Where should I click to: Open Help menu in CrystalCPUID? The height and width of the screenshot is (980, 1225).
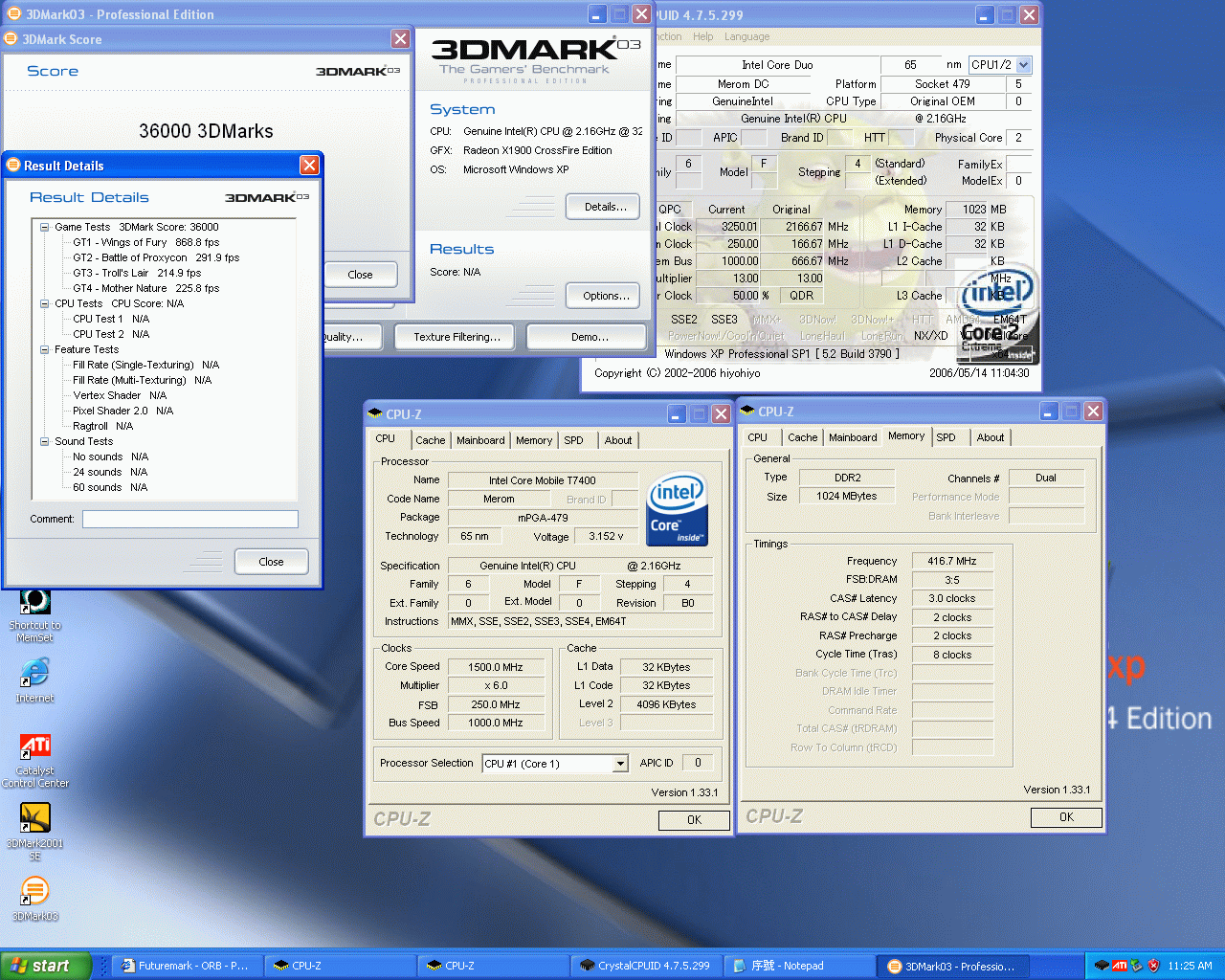point(703,36)
